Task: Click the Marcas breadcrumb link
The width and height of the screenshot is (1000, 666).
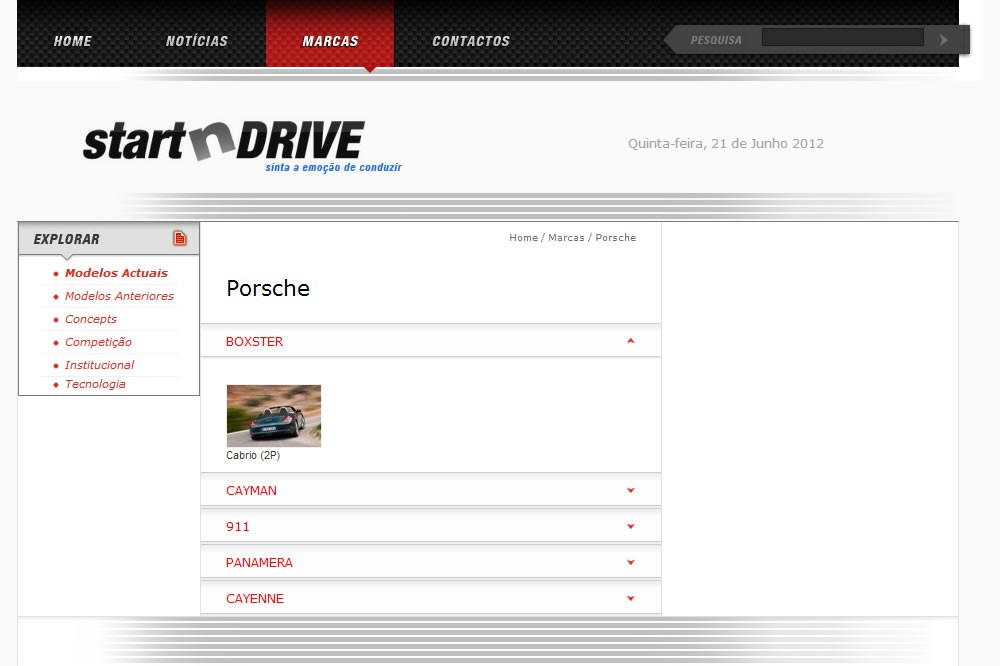Action: 566,237
